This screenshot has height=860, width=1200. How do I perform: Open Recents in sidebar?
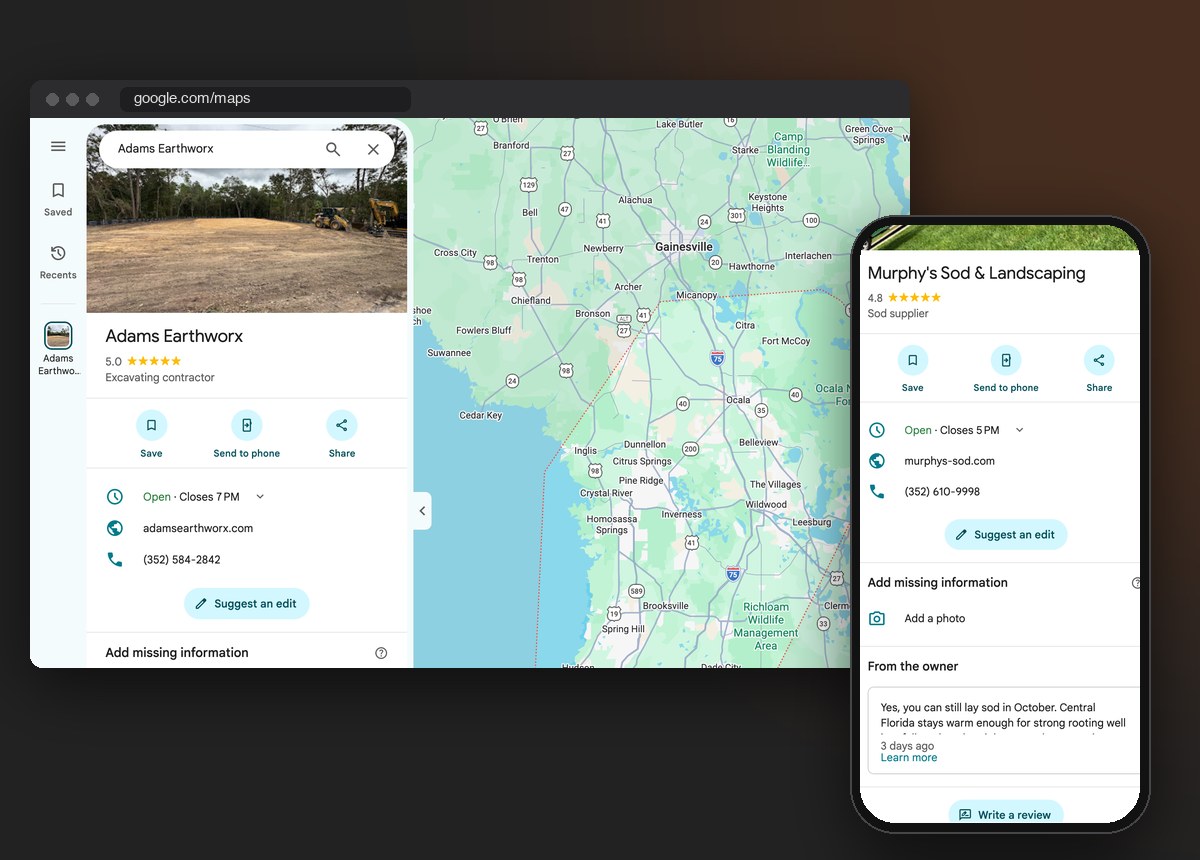click(58, 262)
